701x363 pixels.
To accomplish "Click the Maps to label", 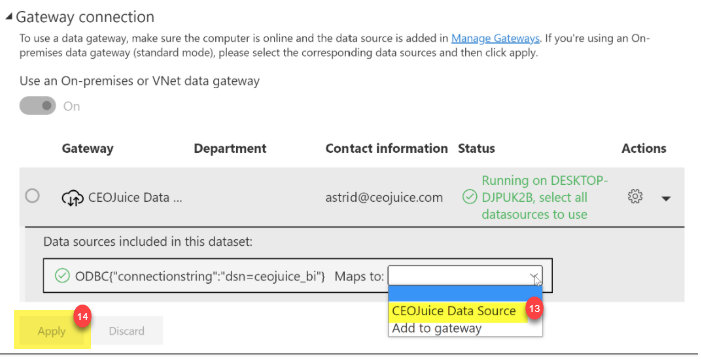I will point(359,276).
